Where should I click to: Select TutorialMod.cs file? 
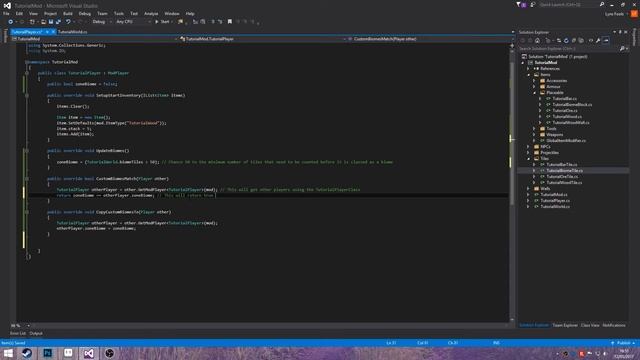click(554, 195)
